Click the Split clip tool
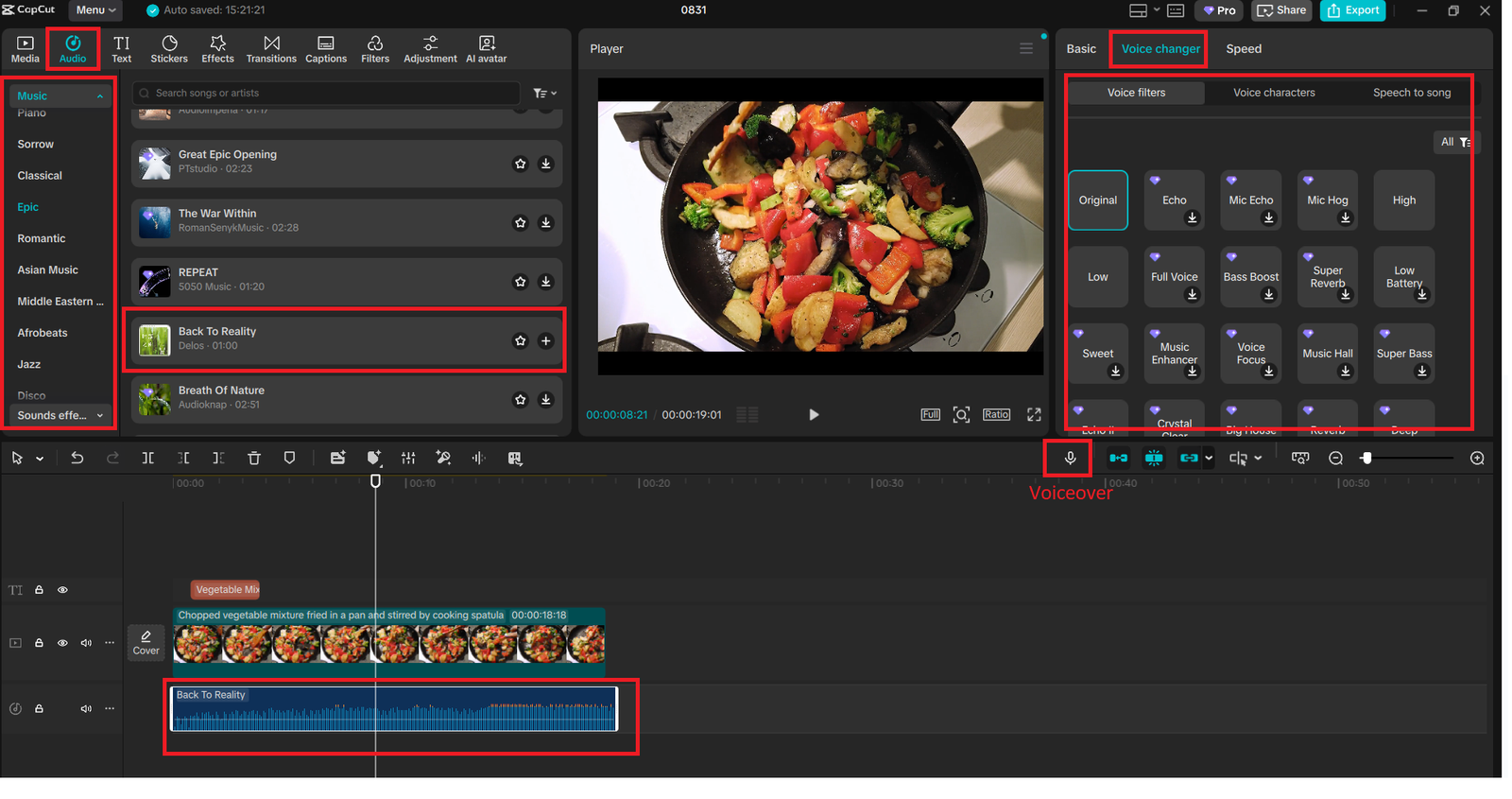 point(148,458)
